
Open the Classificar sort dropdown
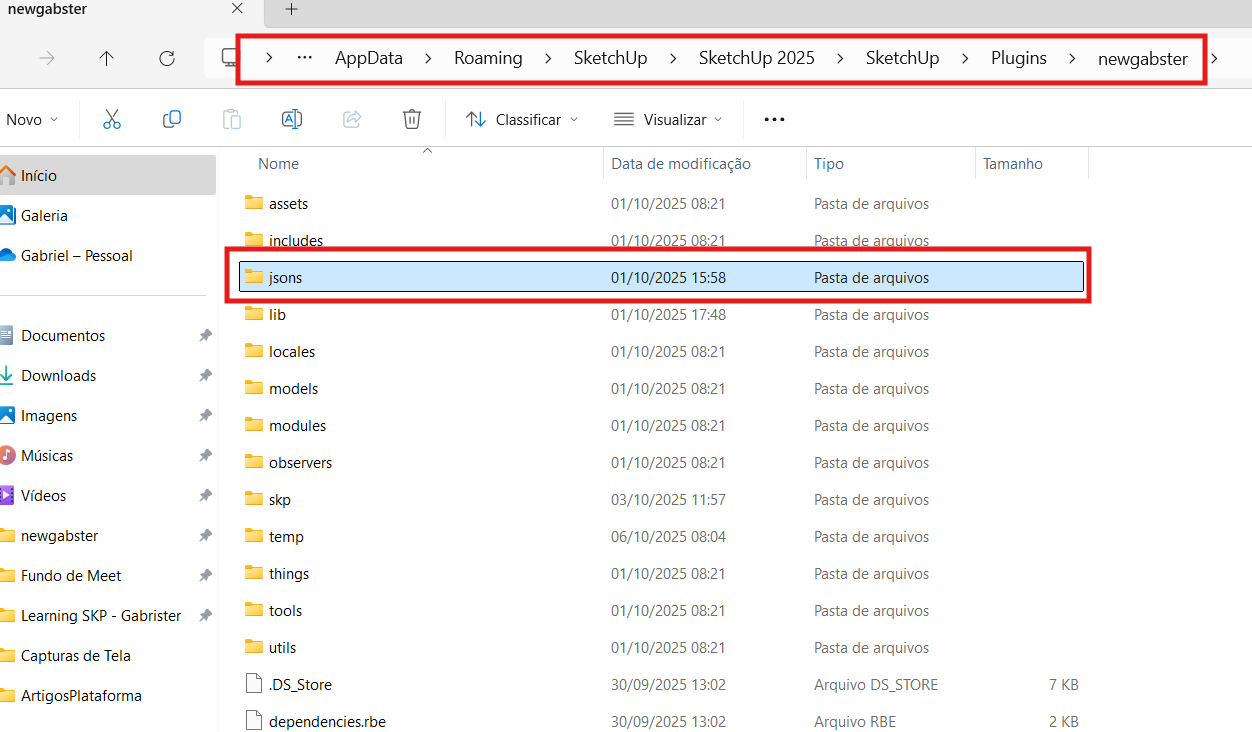(x=522, y=119)
